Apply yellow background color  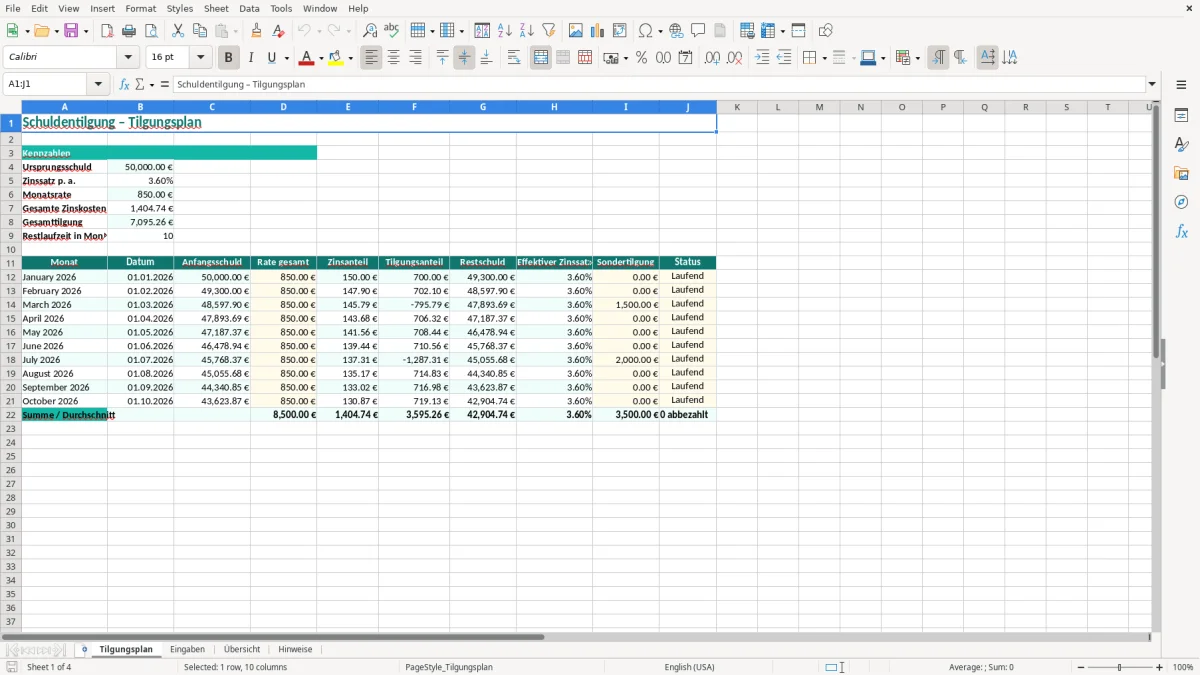point(336,58)
